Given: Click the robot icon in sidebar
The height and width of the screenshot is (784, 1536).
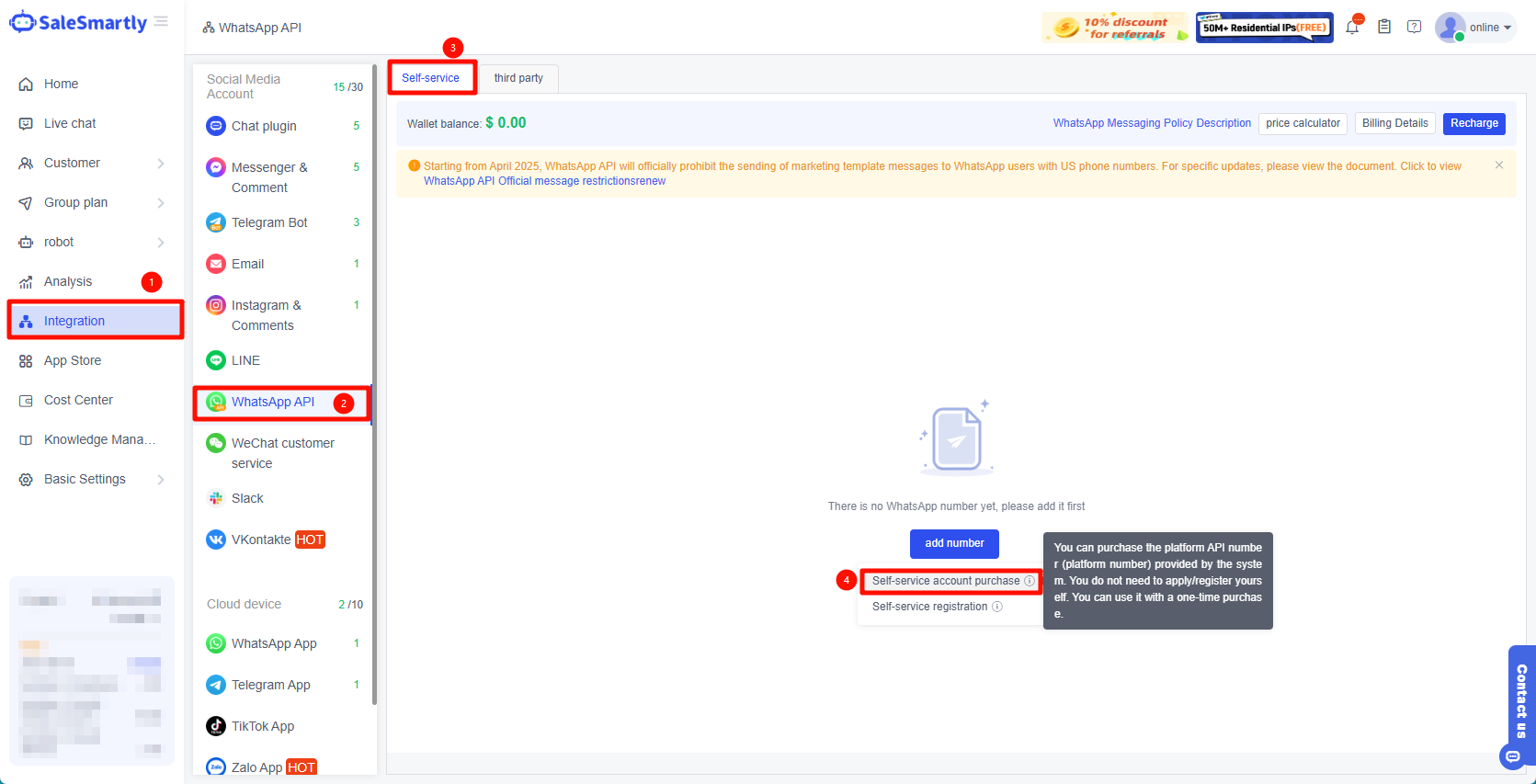Looking at the screenshot, I should 26,242.
